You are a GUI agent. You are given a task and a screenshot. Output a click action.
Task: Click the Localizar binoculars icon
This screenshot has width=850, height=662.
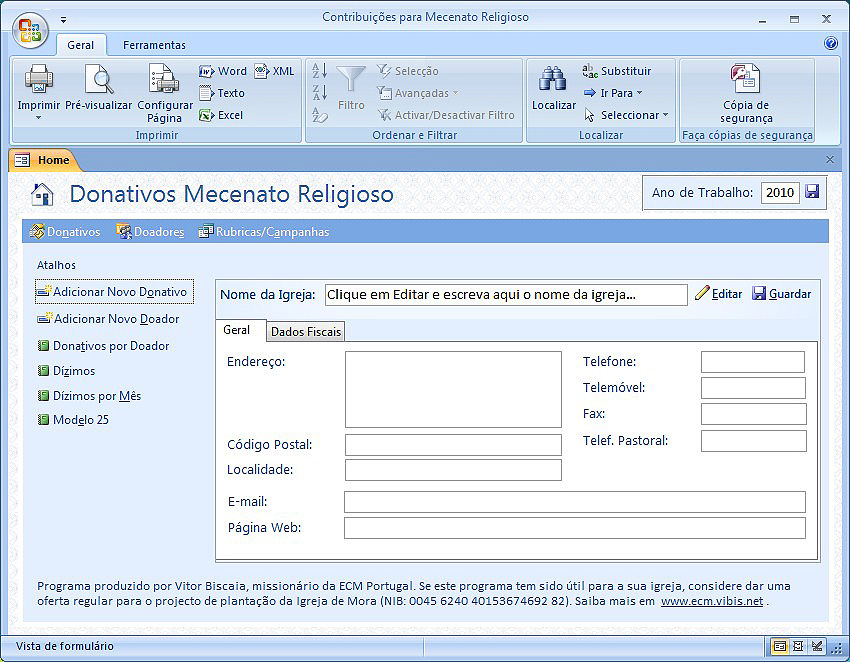coord(552,79)
